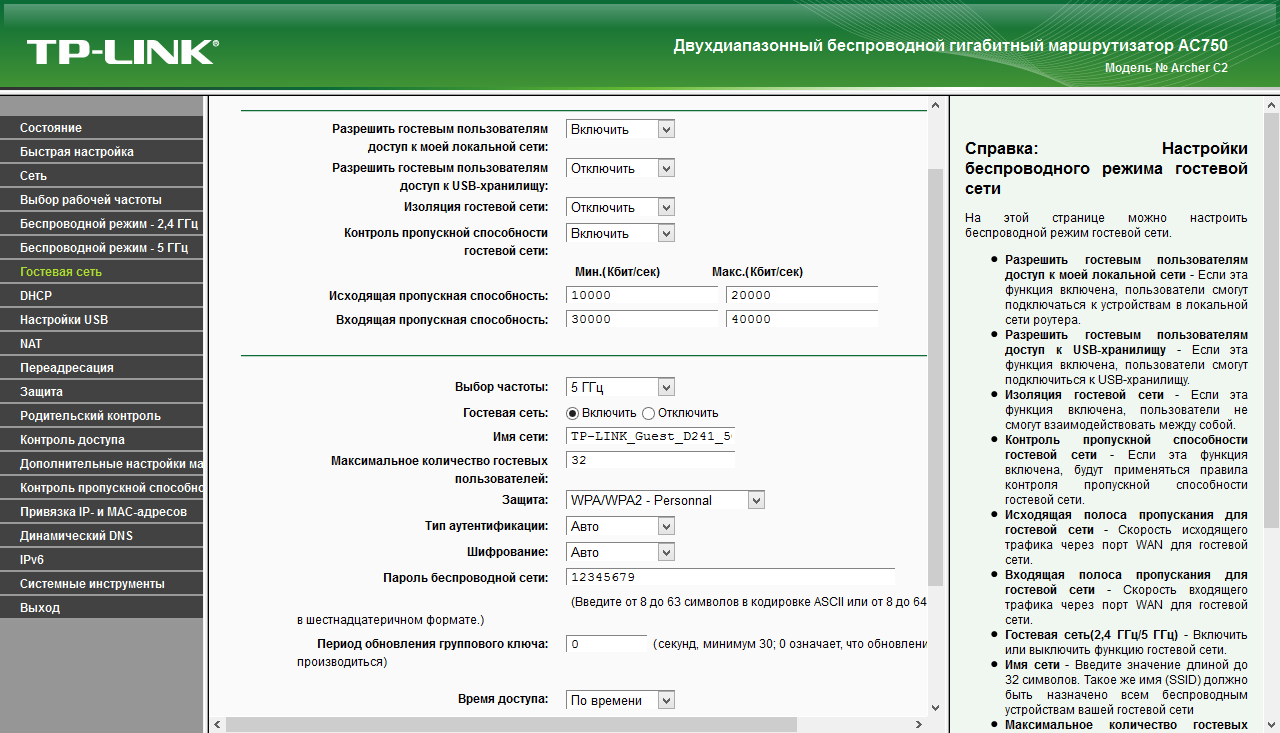Click help panel scrollbar up arrow
This screenshot has height=733, width=1280.
[x=1271, y=105]
